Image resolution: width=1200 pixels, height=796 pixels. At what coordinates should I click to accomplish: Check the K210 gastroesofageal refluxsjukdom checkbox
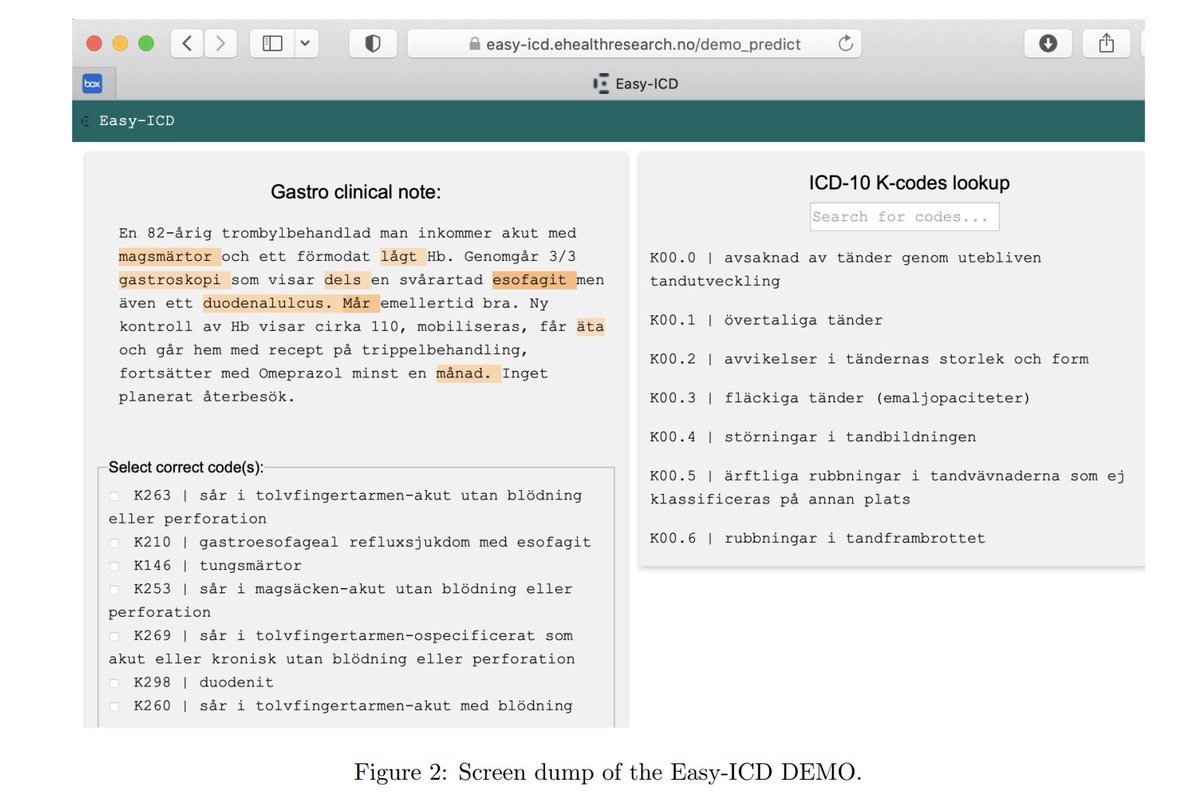pyautogui.click(x=114, y=542)
